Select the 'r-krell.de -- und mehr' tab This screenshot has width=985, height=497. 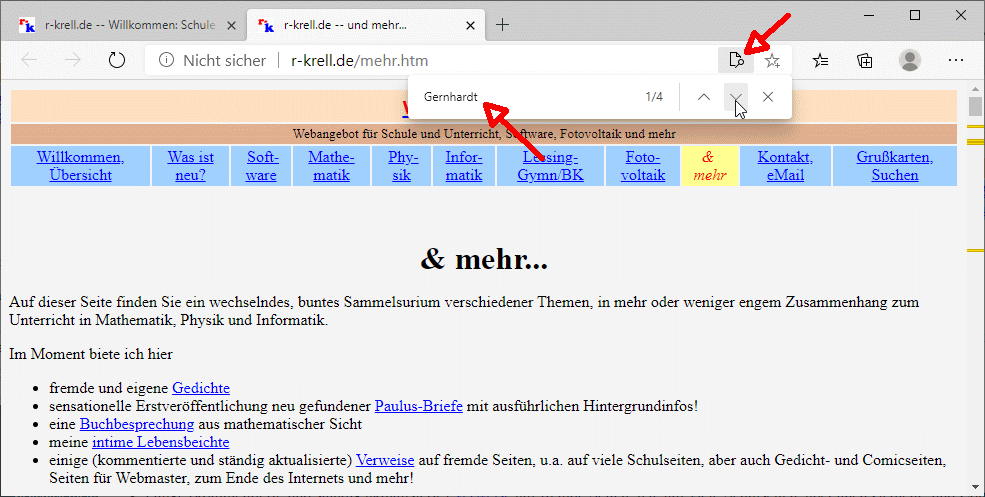coord(355,24)
